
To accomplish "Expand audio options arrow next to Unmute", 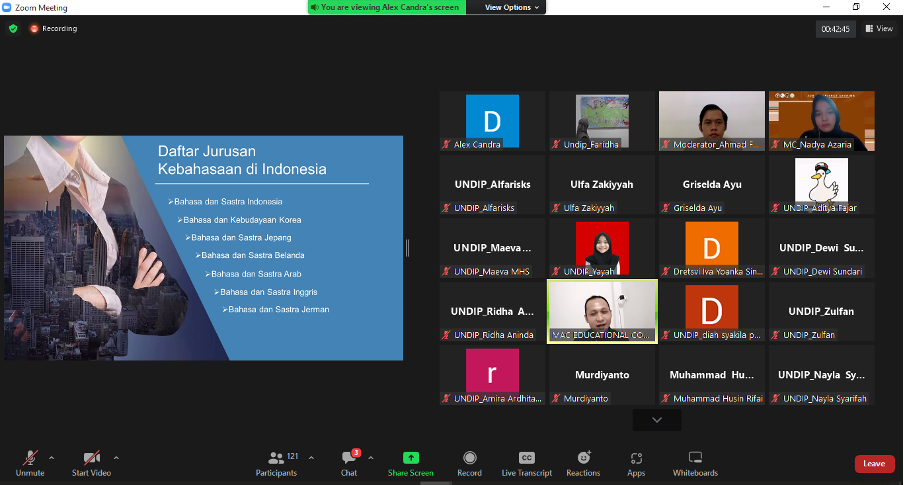I will point(51,457).
